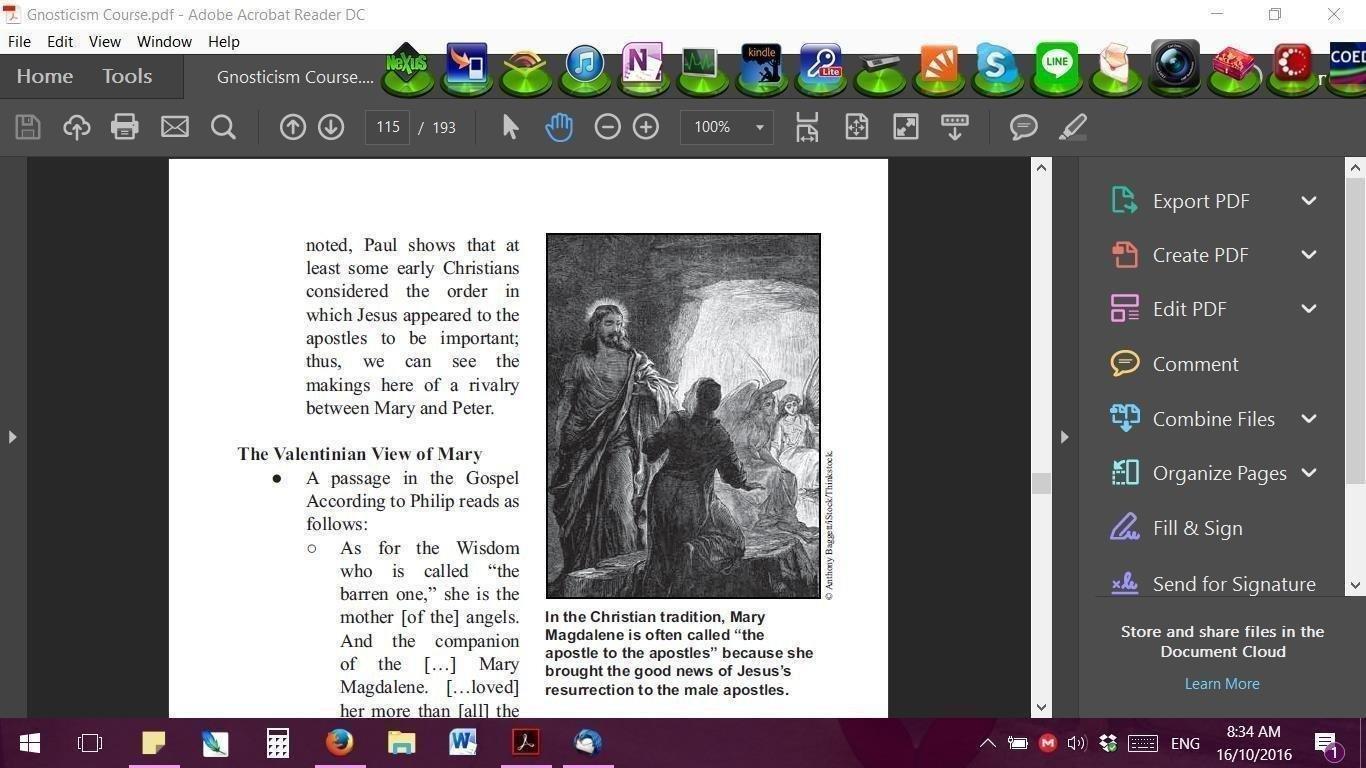Click the zoom in plus icon
This screenshot has height=768, width=1366.
pyautogui.click(x=646, y=127)
